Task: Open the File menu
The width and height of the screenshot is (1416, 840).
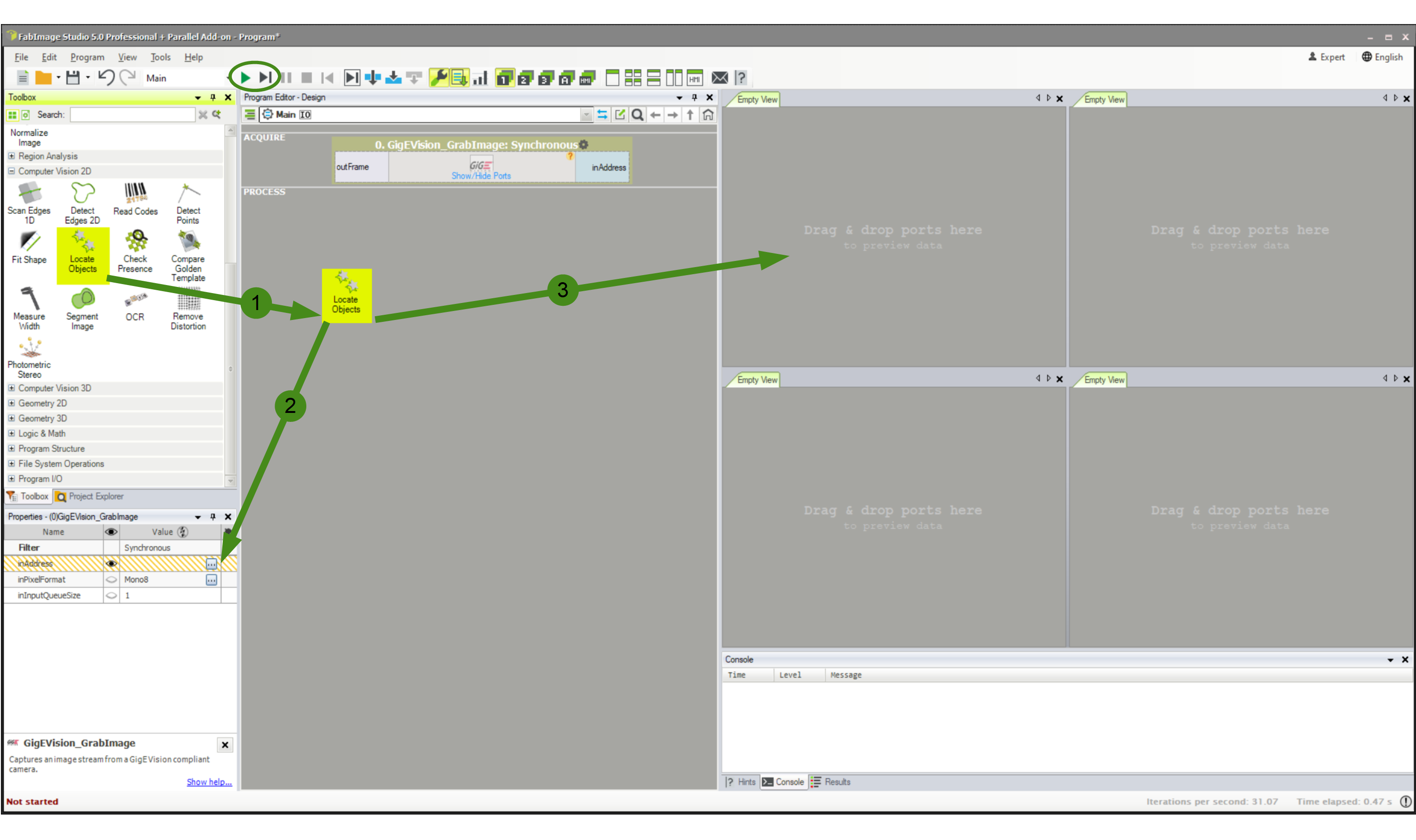Action: click(x=21, y=57)
